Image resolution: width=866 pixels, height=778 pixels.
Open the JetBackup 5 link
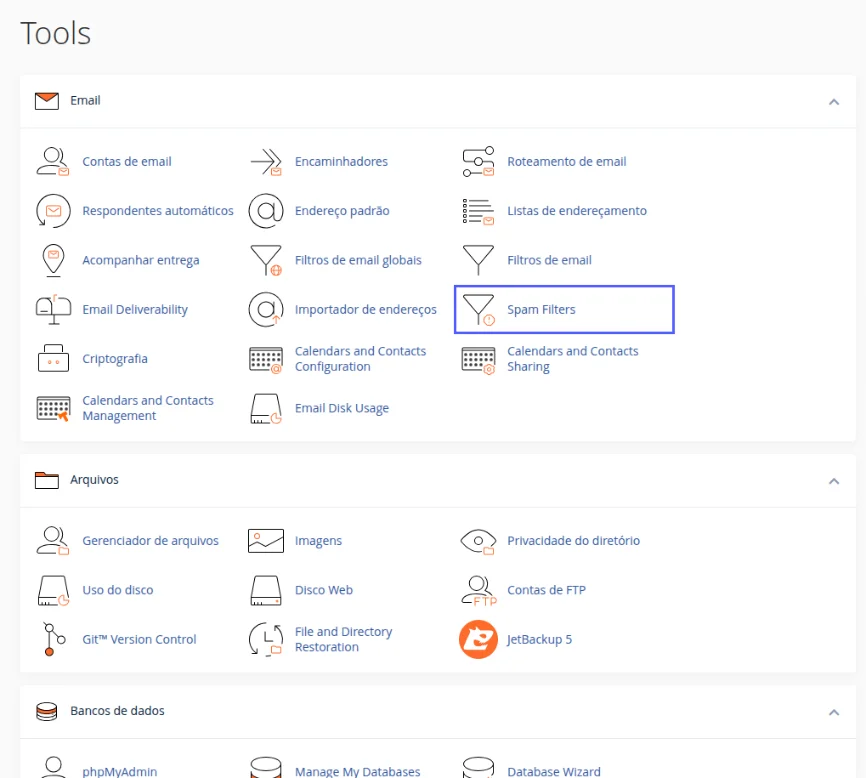tap(540, 639)
